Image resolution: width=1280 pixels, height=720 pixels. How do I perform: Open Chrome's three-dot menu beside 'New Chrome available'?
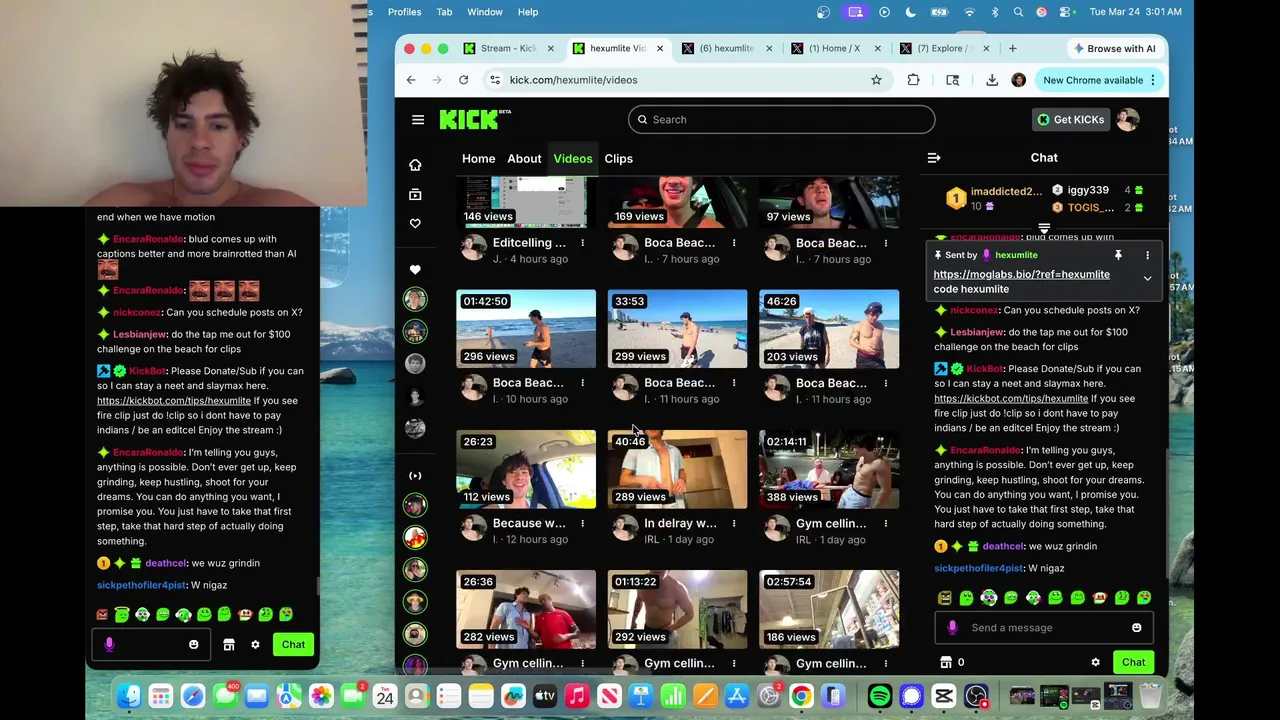tap(1153, 80)
